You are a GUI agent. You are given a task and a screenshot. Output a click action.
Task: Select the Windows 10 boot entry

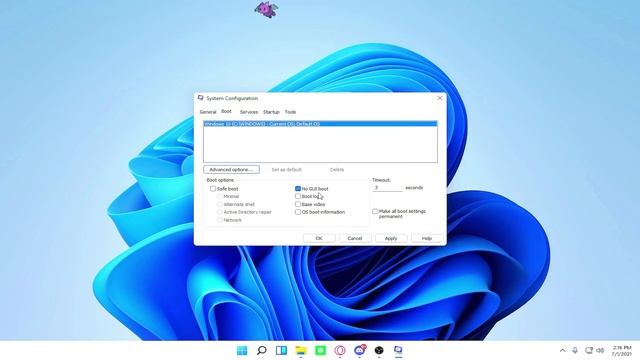pyautogui.click(x=320, y=124)
